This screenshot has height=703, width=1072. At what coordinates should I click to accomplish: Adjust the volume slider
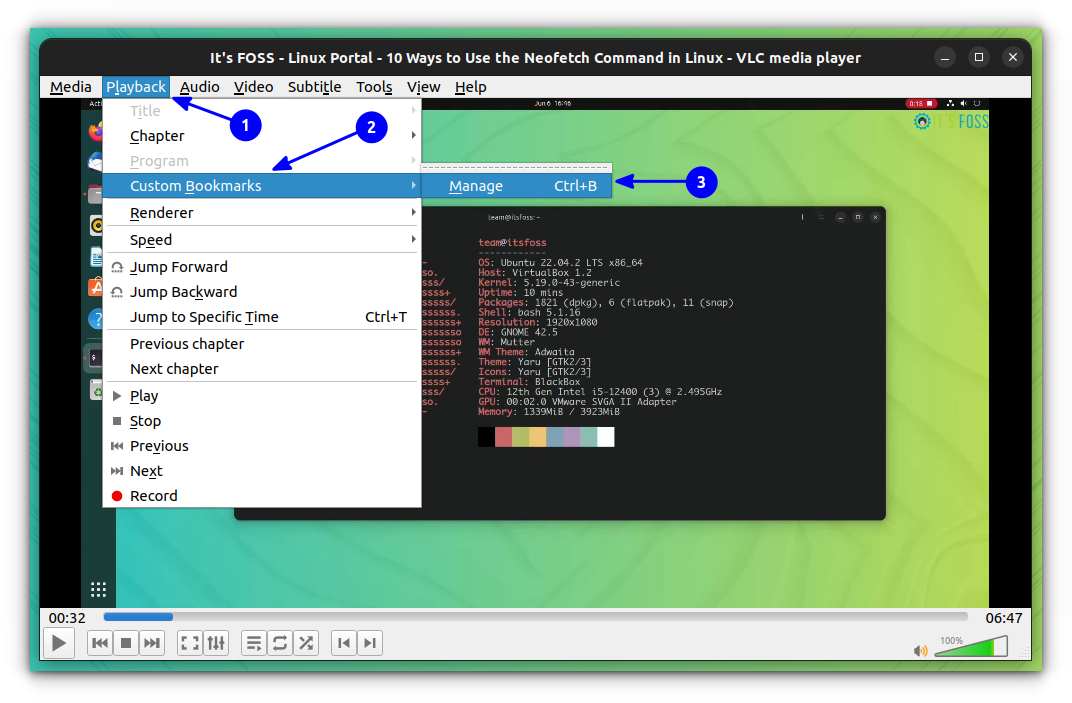click(x=970, y=648)
